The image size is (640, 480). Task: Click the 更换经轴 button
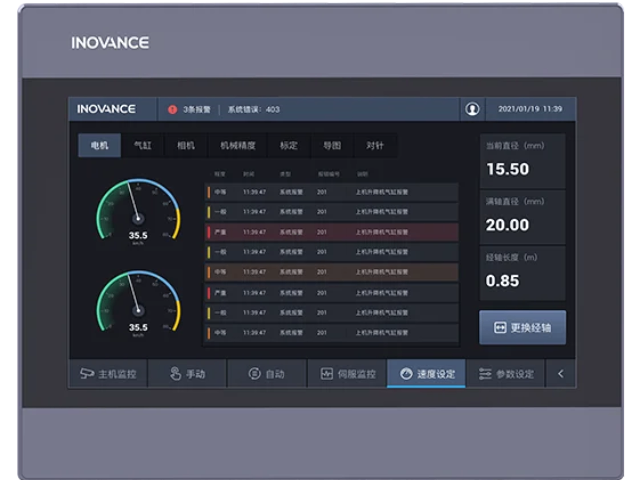[x=522, y=327]
